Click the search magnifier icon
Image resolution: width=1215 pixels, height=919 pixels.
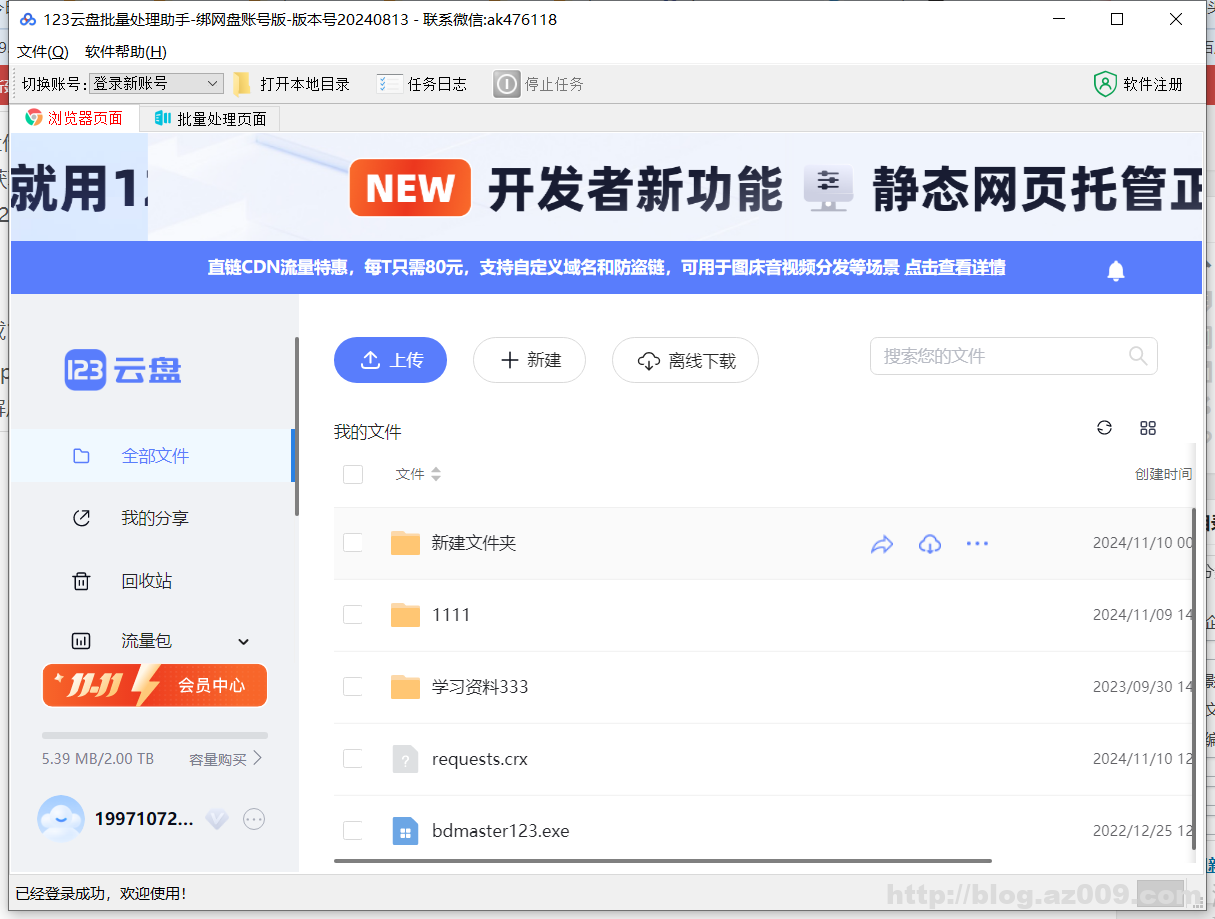pyautogui.click(x=1137, y=356)
